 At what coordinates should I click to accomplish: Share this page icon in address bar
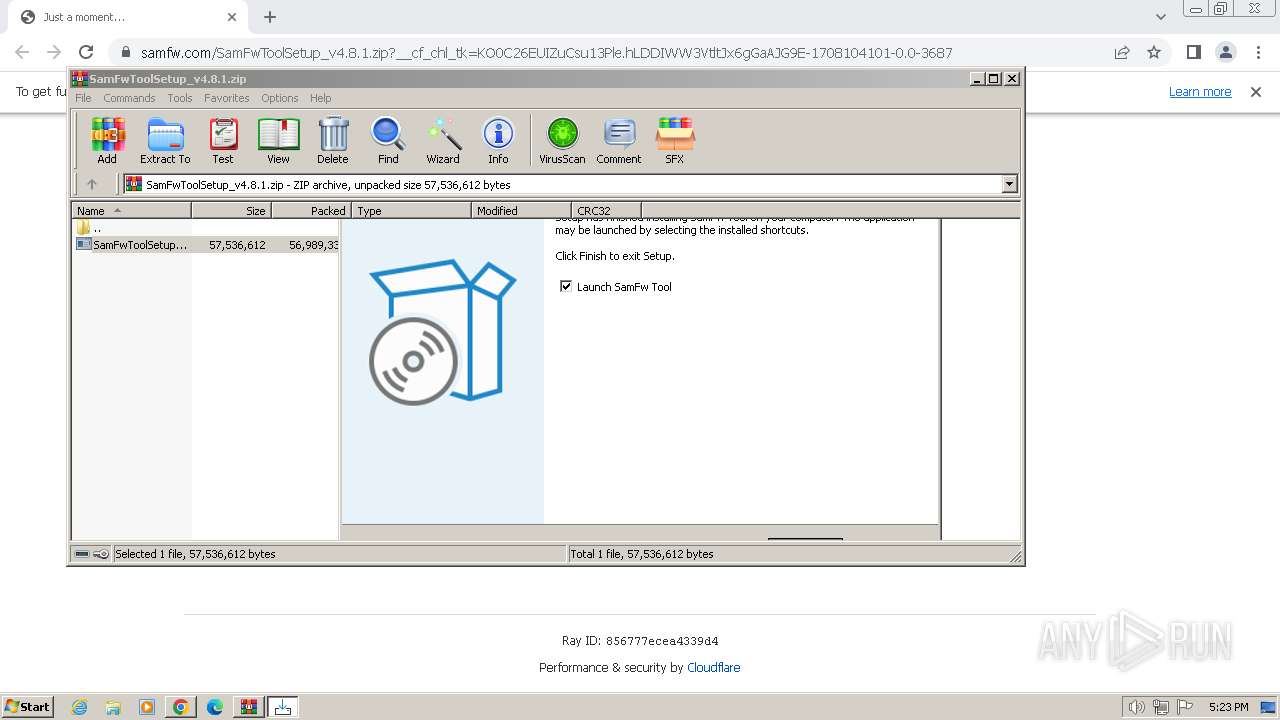click(1122, 52)
